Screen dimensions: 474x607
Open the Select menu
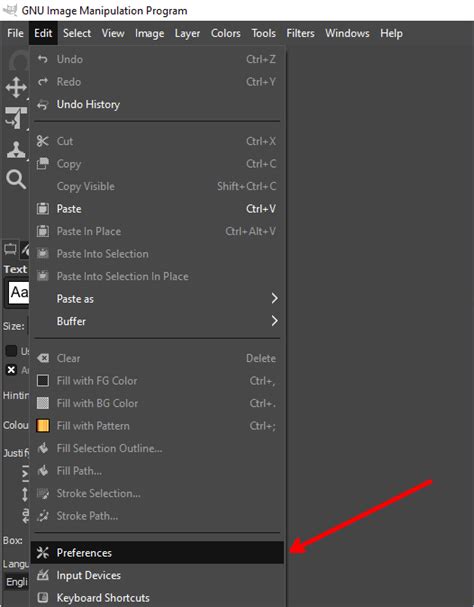tap(77, 33)
